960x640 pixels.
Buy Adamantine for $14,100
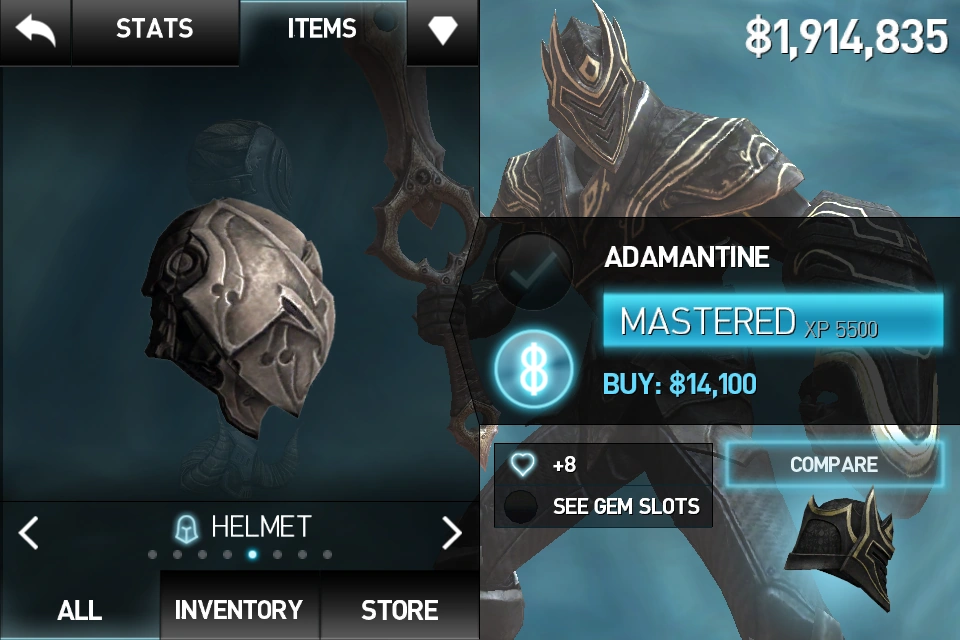(680, 384)
